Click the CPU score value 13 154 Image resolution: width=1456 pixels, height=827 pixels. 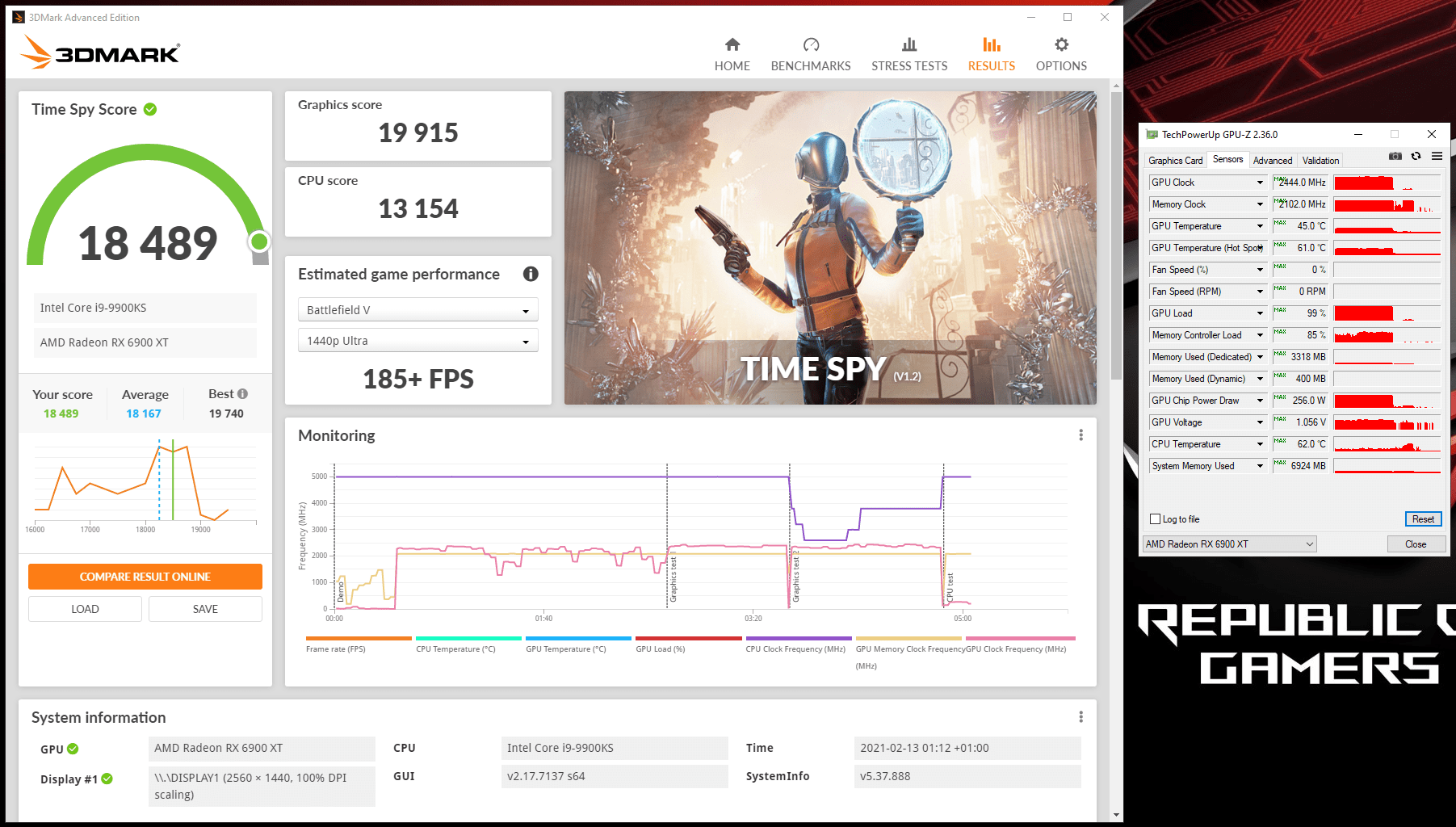[417, 209]
